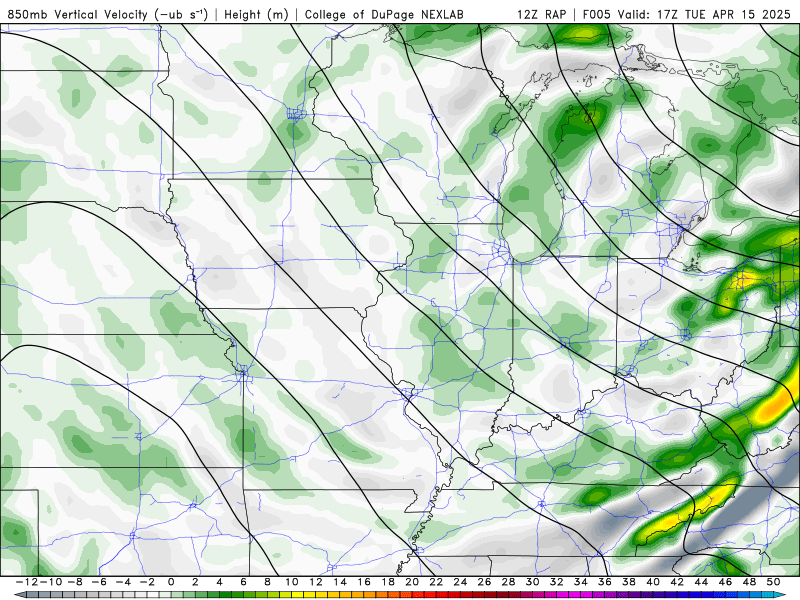Click the 14 value on the color scale
The image size is (800, 600).
pos(340,582)
